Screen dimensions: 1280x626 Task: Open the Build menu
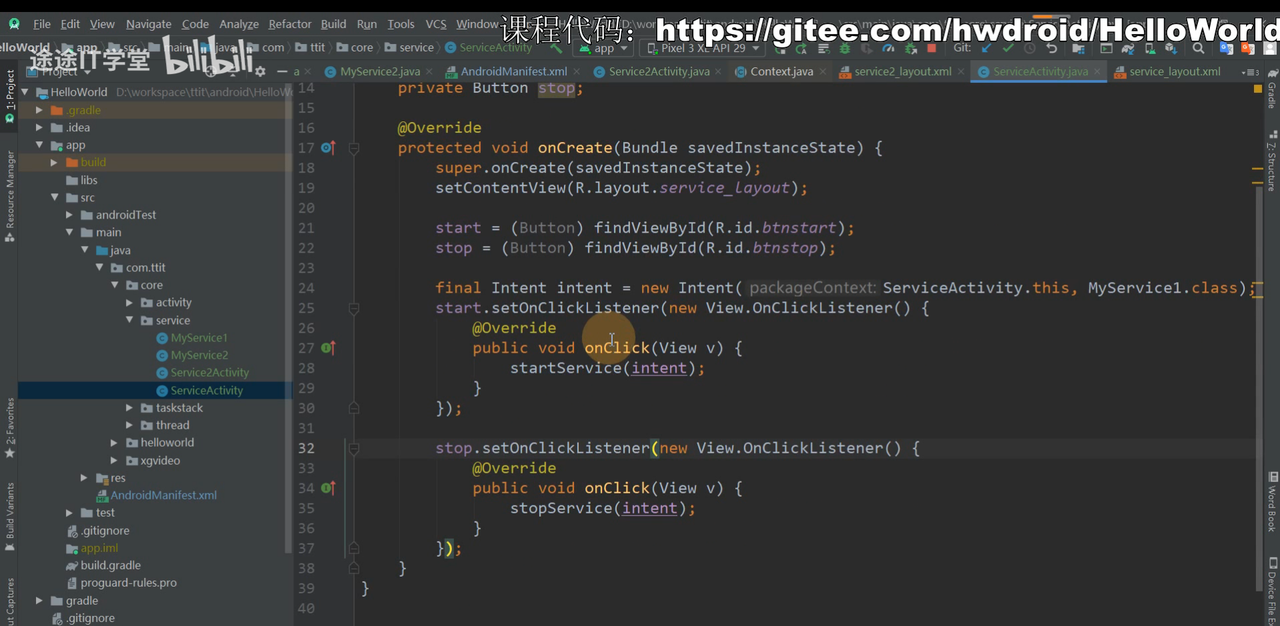[333, 24]
